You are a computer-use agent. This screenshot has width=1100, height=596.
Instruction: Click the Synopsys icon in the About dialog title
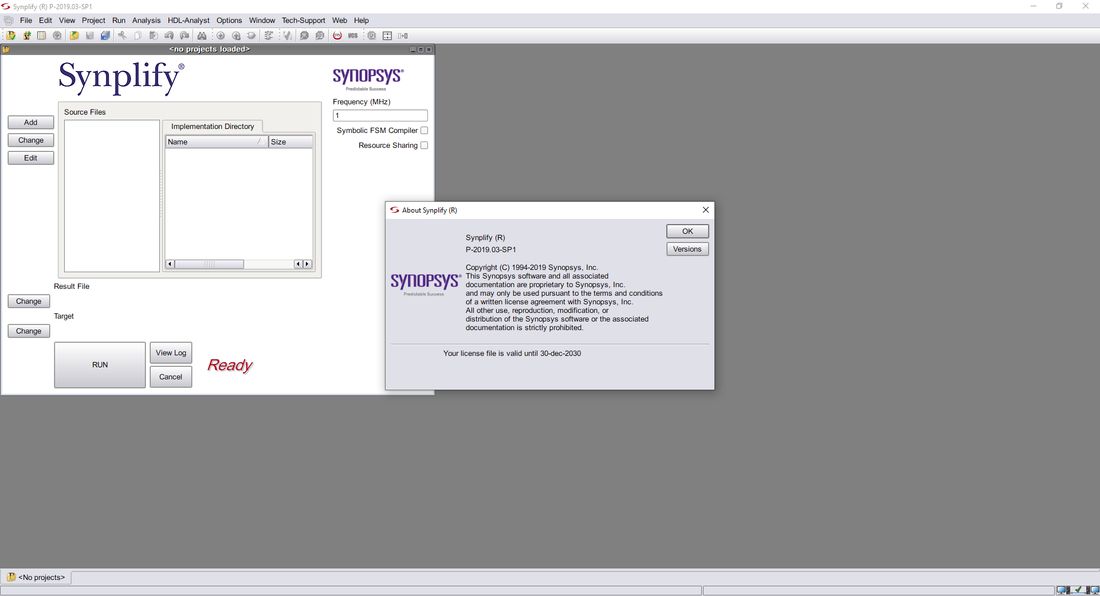[394, 210]
